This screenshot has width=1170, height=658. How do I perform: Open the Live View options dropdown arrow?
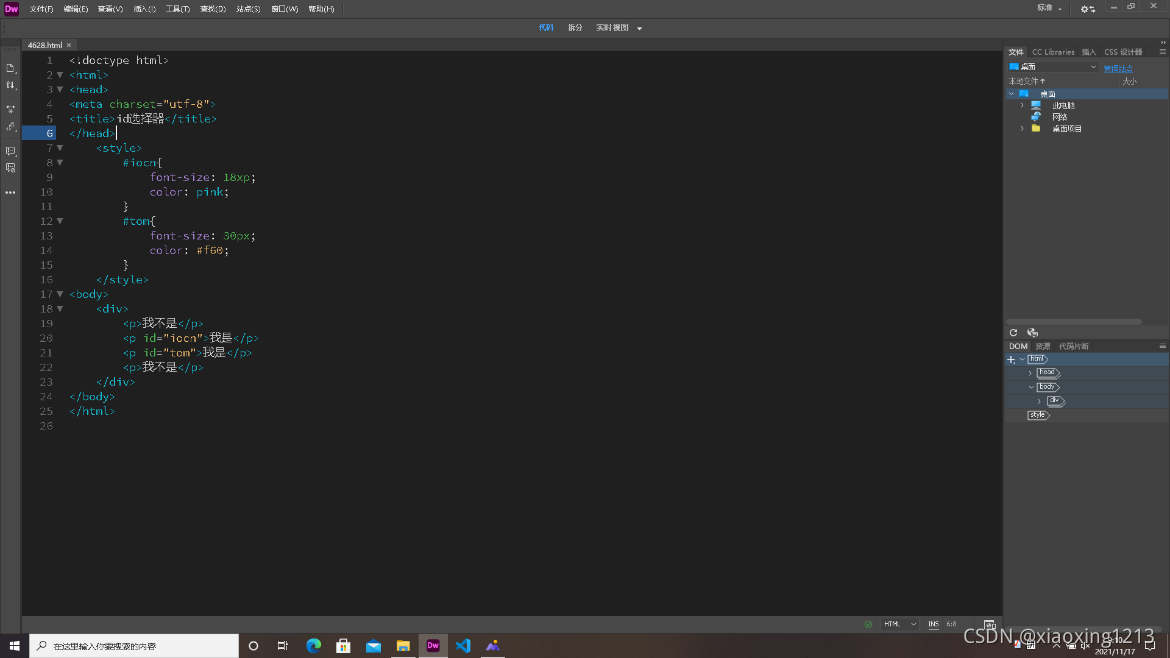click(639, 28)
